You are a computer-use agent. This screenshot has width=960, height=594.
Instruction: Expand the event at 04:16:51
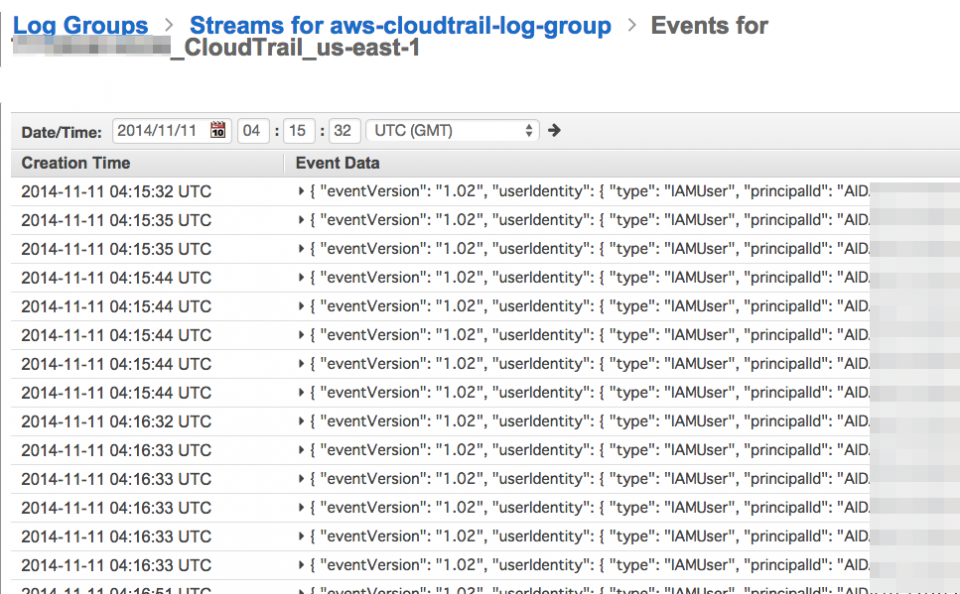(301, 589)
